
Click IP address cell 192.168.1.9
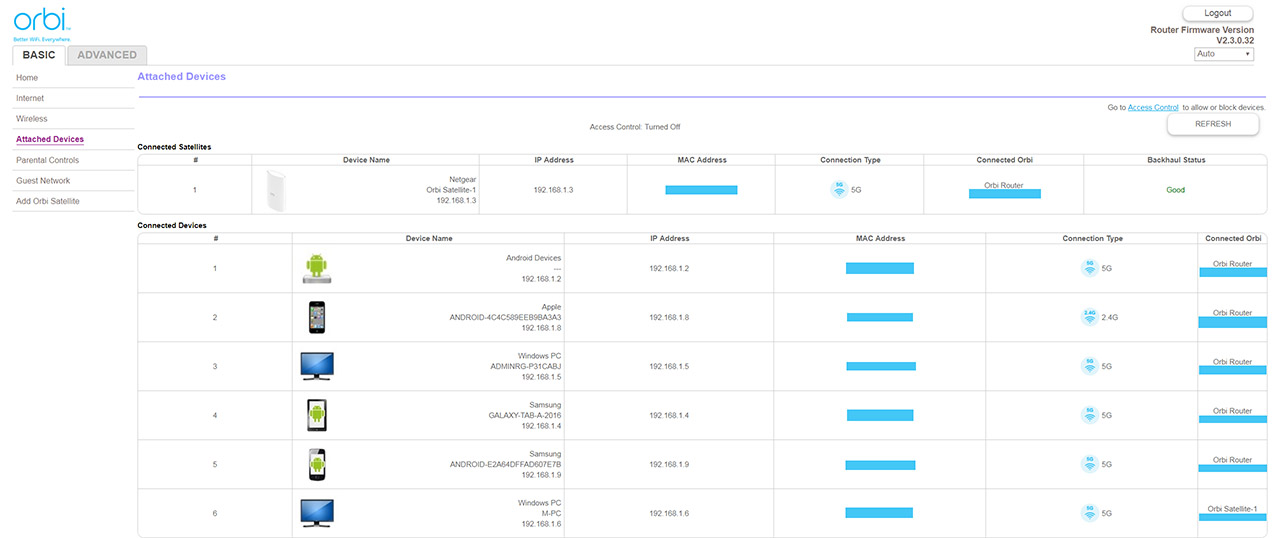coord(669,464)
